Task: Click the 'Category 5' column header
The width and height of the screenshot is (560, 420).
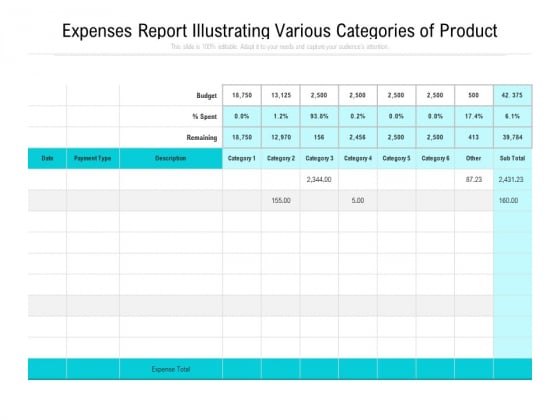Action: pyautogui.click(x=396, y=158)
